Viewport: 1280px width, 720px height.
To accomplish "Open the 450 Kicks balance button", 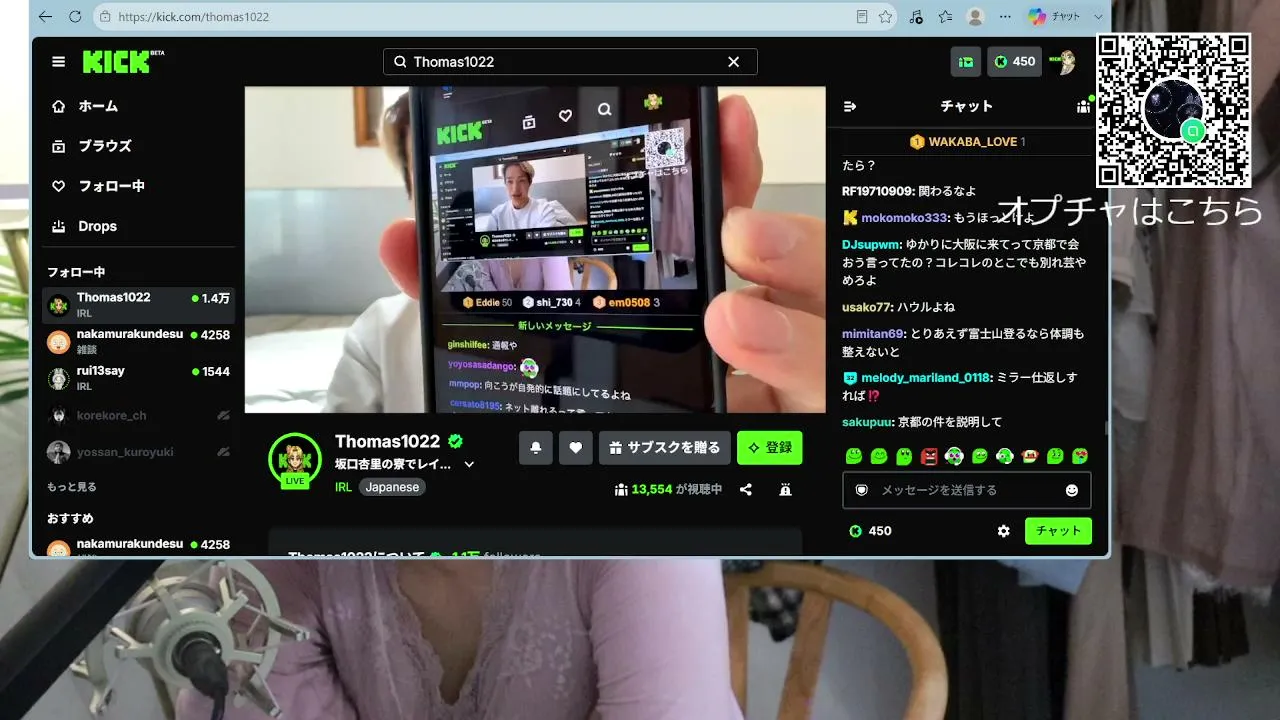I will pos(1014,62).
